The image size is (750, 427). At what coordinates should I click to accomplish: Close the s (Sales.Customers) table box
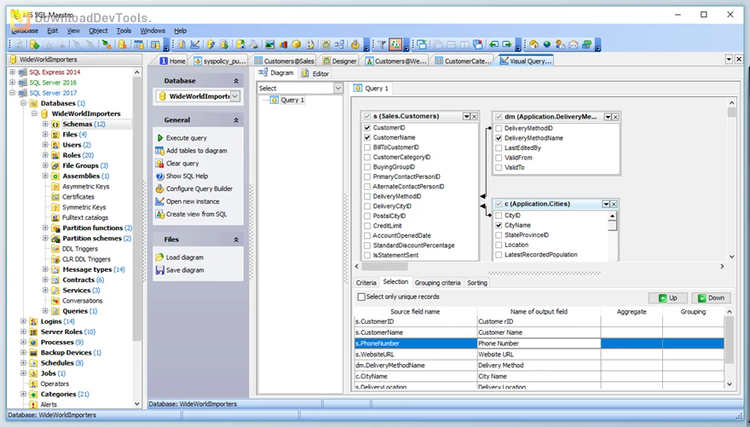[x=474, y=116]
